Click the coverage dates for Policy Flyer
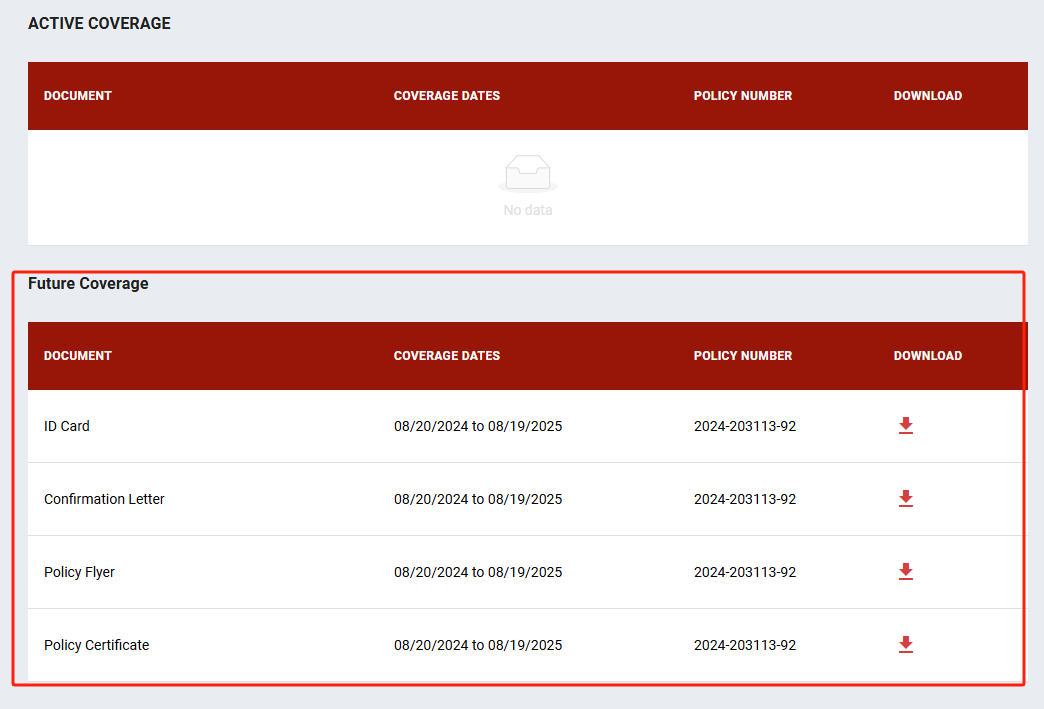The width and height of the screenshot is (1044, 709). [x=478, y=572]
